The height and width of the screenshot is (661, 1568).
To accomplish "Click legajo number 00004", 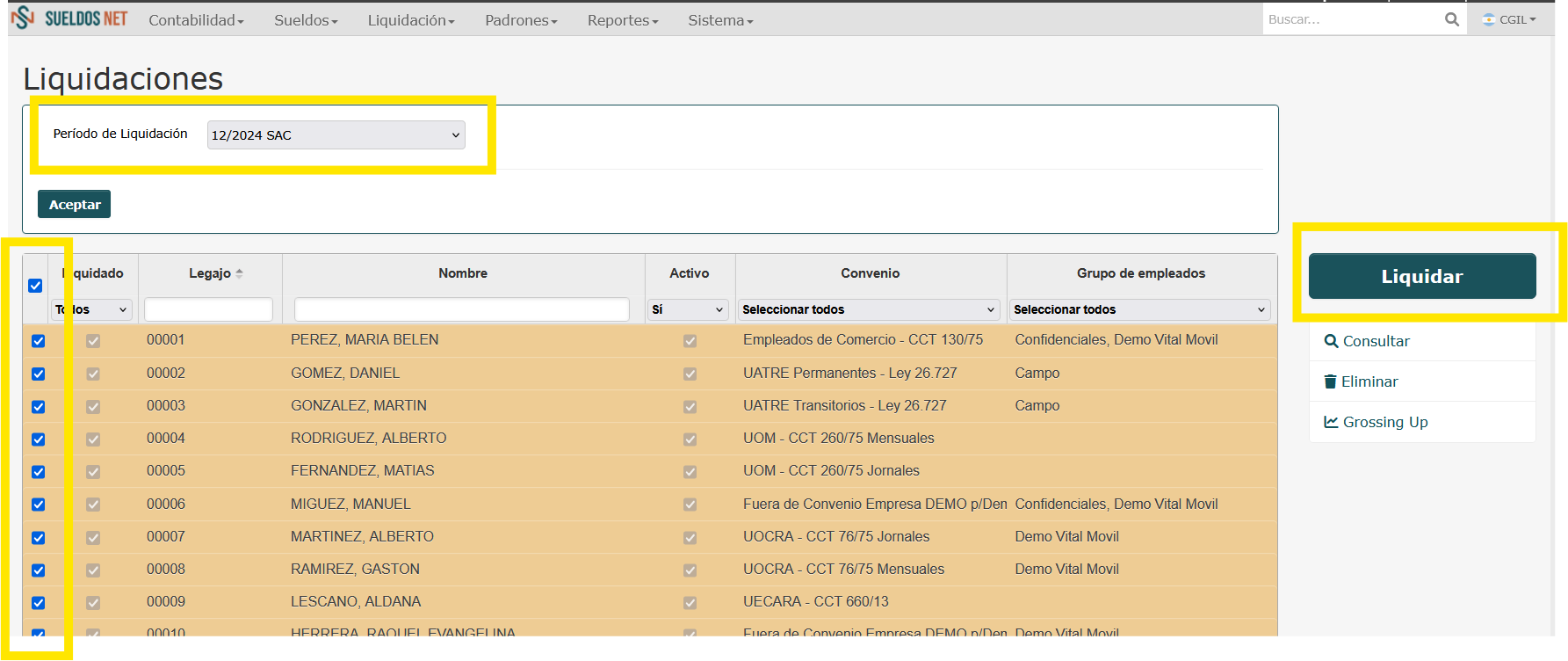I will pyautogui.click(x=166, y=438).
